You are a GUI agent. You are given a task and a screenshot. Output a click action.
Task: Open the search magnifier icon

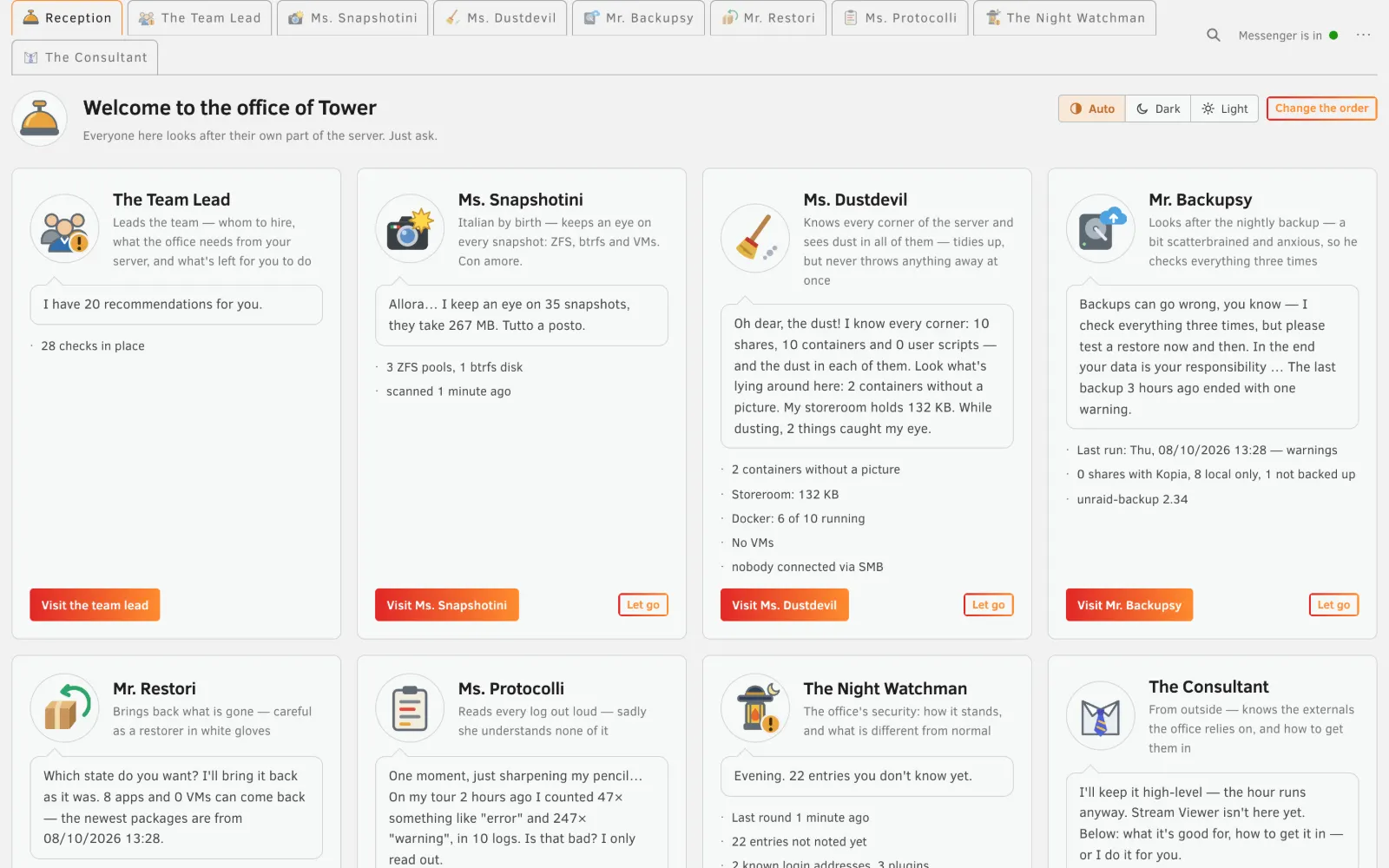click(x=1213, y=36)
